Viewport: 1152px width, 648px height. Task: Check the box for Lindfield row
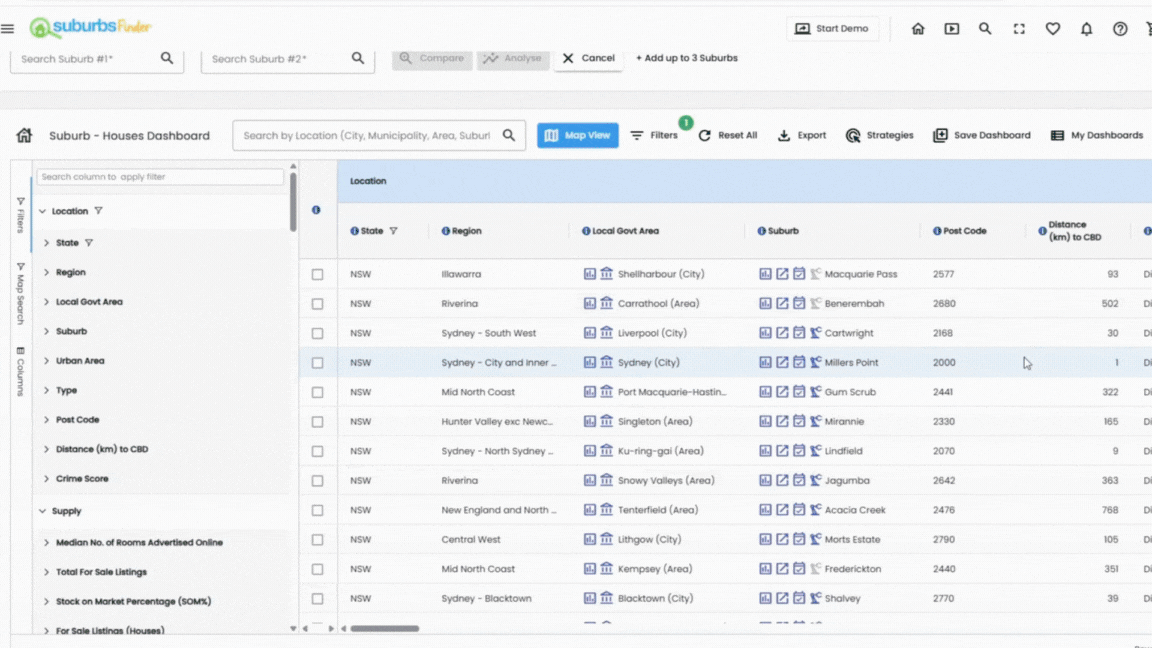tap(317, 451)
